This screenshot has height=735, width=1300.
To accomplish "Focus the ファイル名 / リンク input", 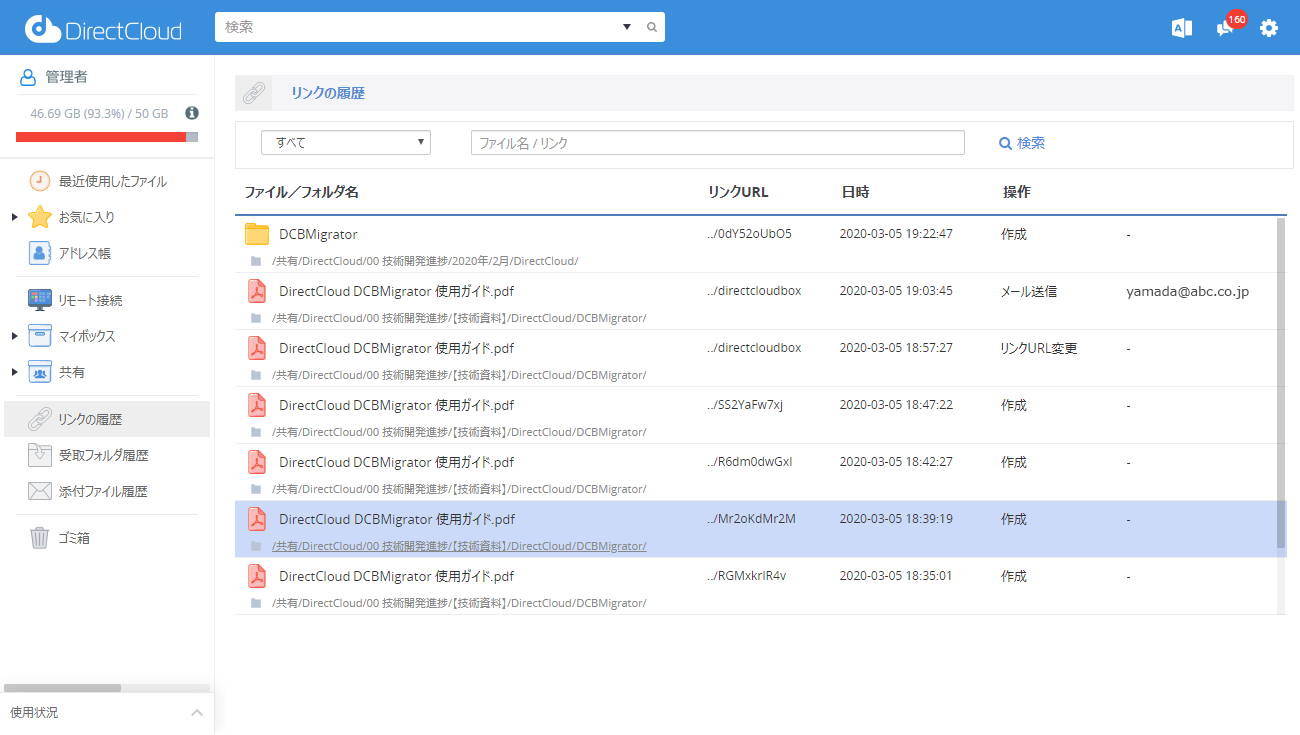I will (x=718, y=143).
